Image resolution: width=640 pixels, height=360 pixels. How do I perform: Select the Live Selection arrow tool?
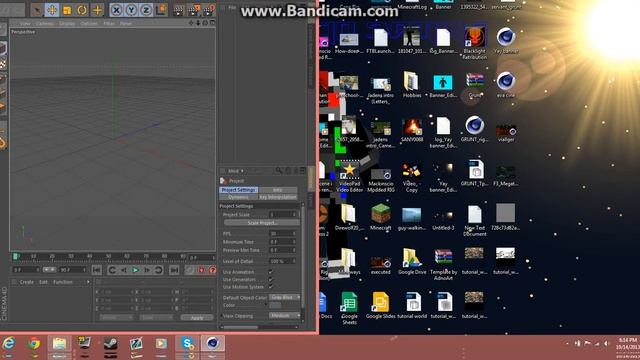pyautogui.click(x=38, y=10)
